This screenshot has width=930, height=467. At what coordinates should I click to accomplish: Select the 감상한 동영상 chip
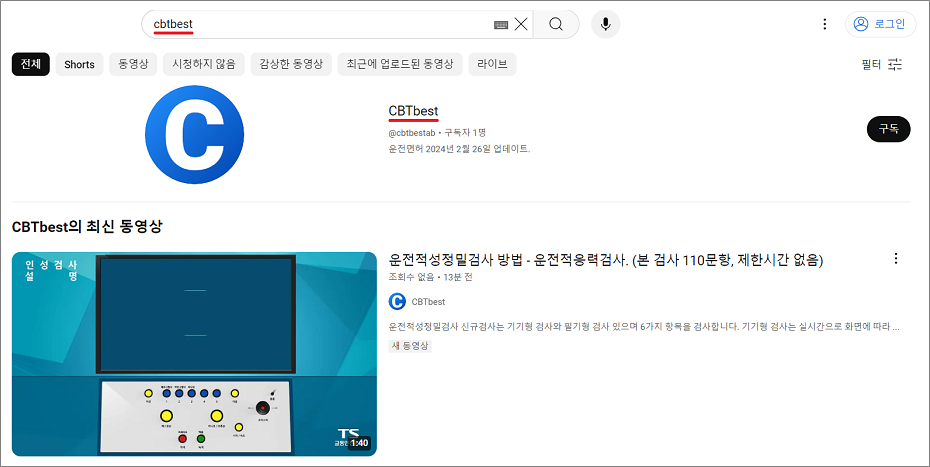[291, 64]
